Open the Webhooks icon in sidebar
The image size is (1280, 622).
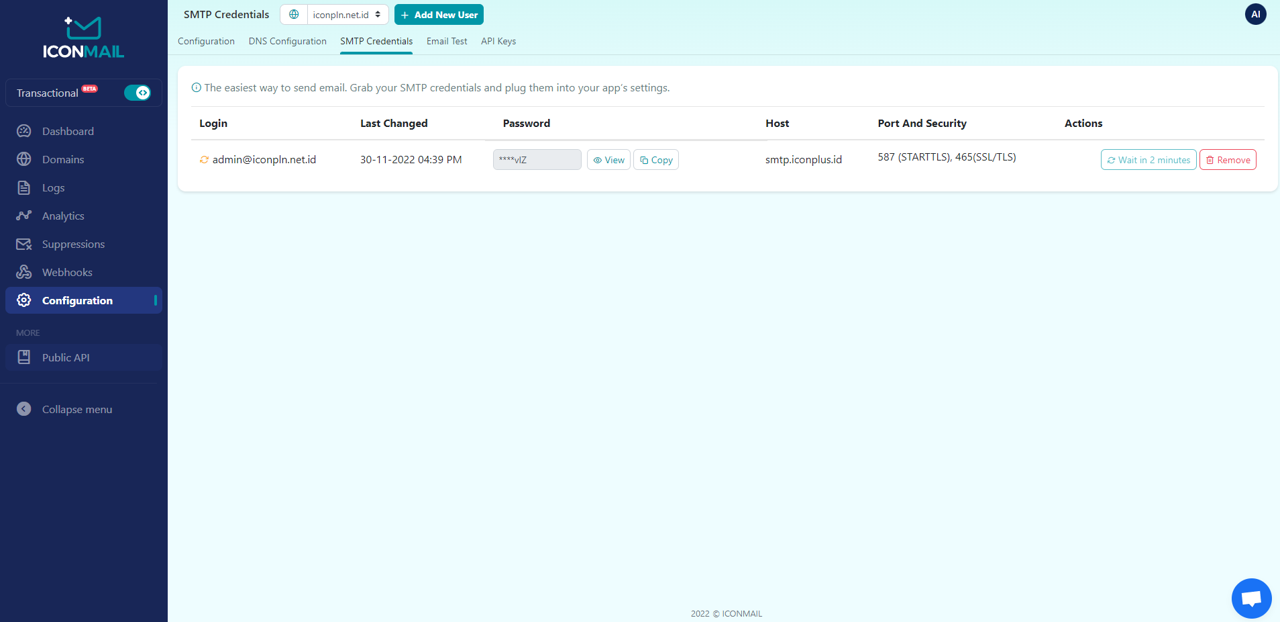[x=24, y=272]
